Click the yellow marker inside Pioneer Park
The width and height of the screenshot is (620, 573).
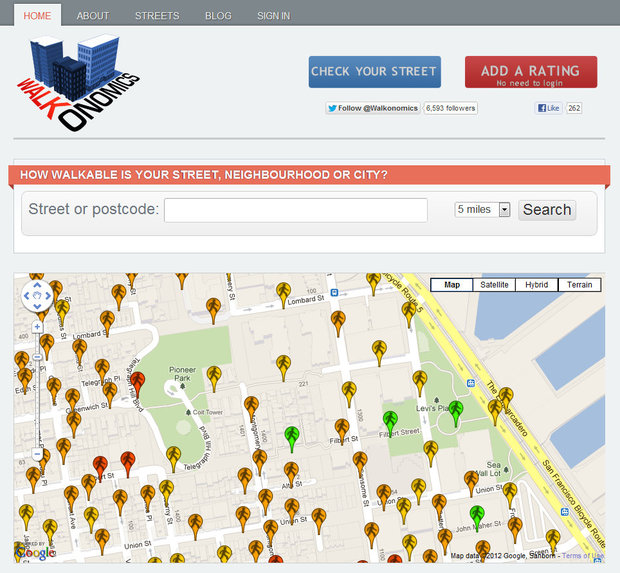pyautogui.click(x=213, y=376)
